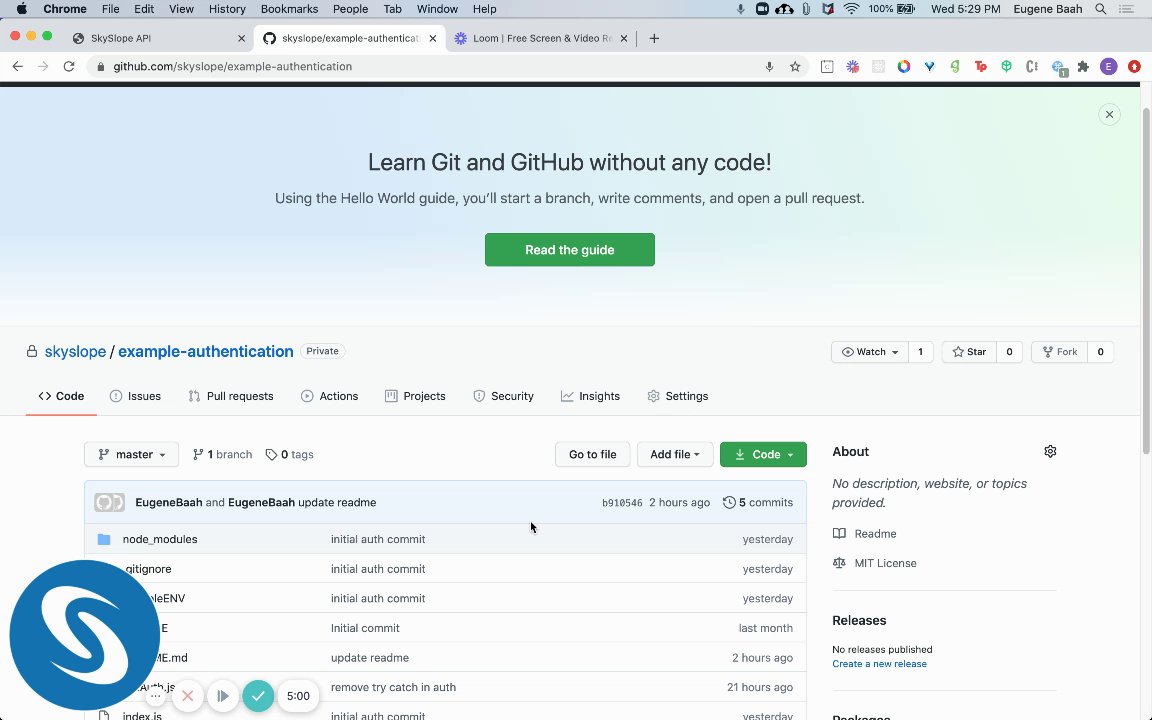The image size is (1152, 720).
Task: Finish the Loom recording with checkmark
Action: click(258, 696)
